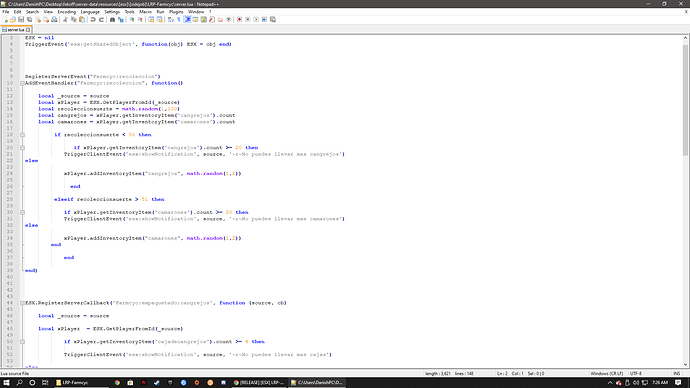Toggle INS insert mode in status bar

coord(676,373)
